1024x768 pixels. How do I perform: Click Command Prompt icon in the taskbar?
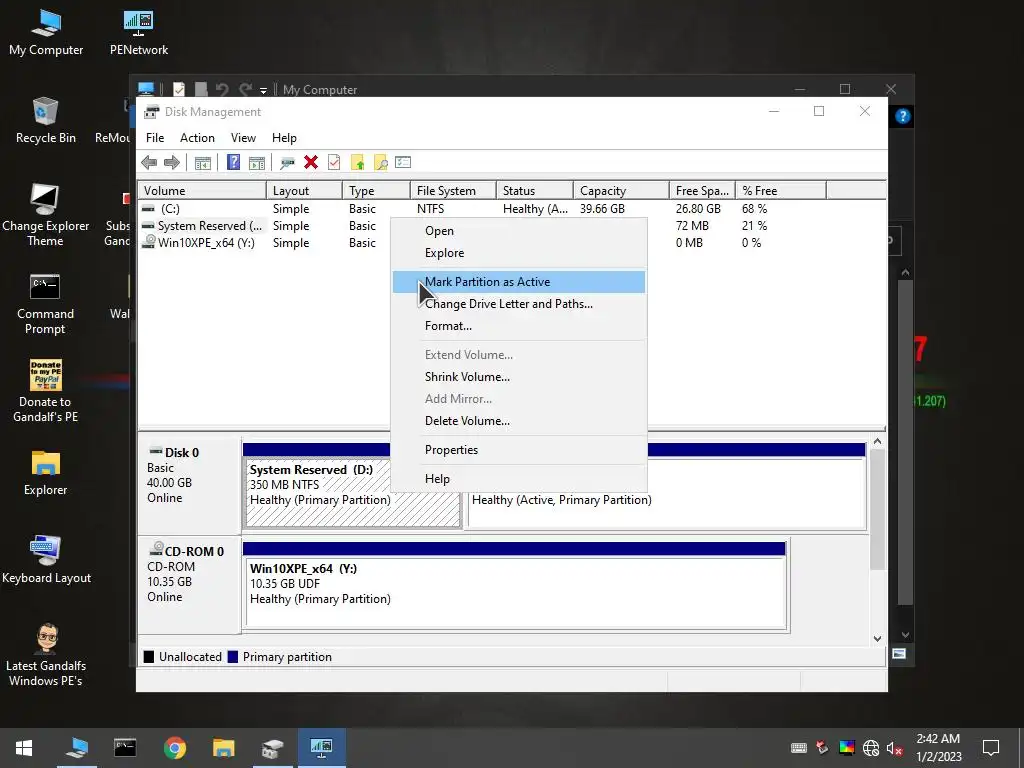coord(125,748)
